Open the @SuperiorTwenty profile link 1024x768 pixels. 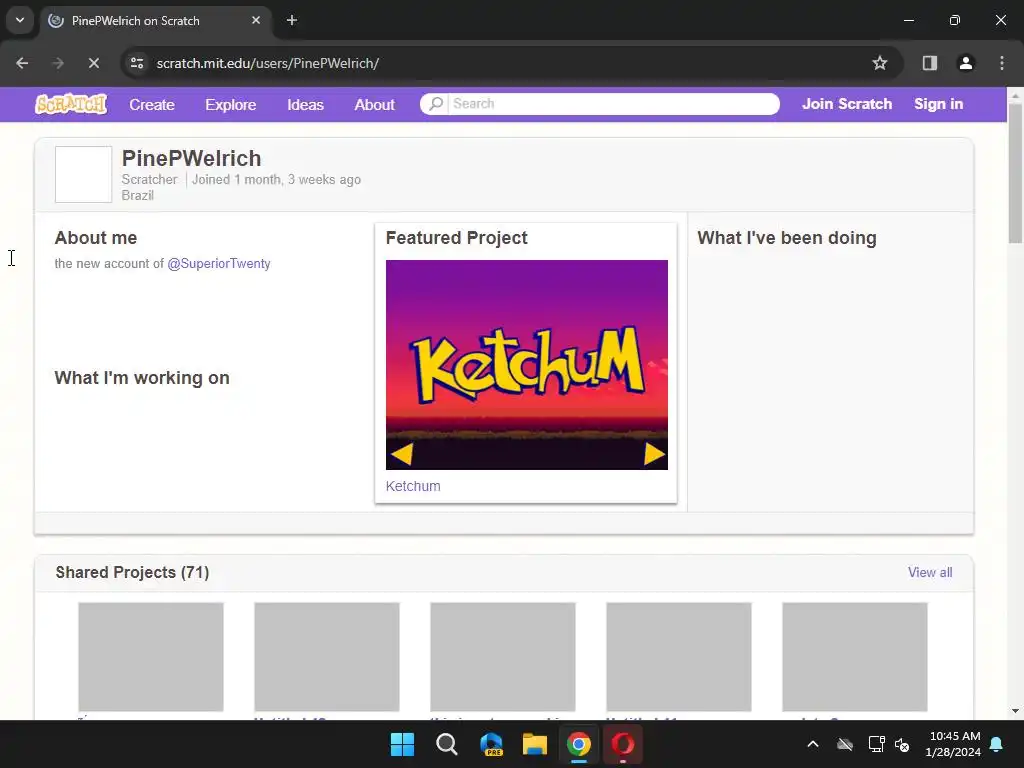click(x=219, y=263)
